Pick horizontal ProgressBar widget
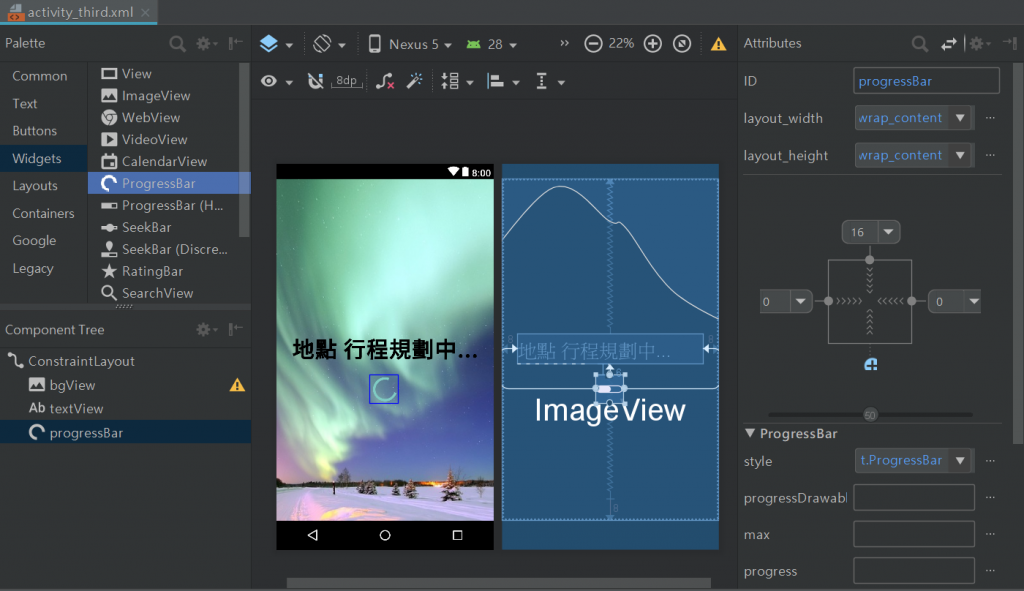This screenshot has width=1024, height=591. point(163,205)
